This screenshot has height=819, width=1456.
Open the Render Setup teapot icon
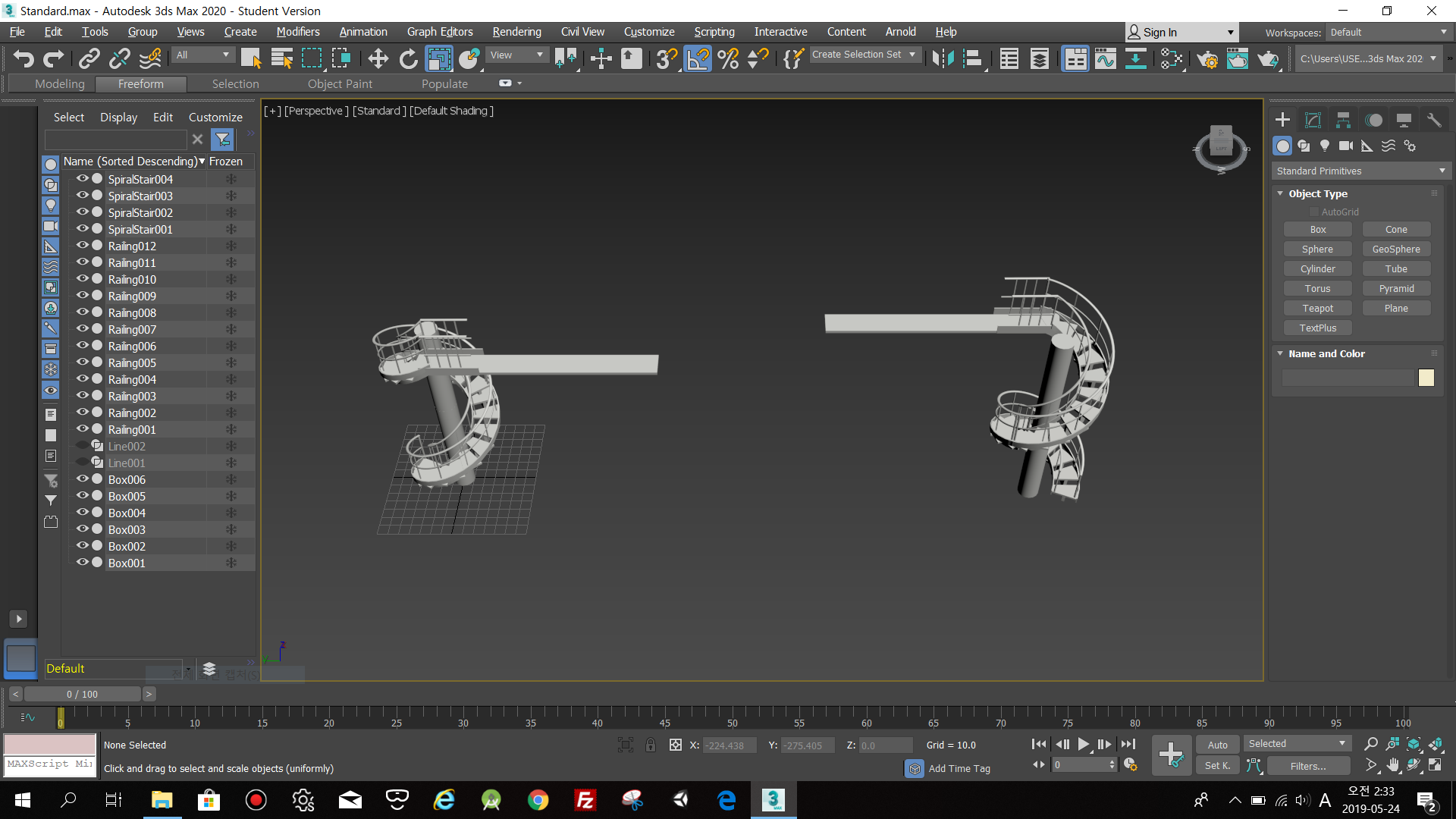[1207, 58]
